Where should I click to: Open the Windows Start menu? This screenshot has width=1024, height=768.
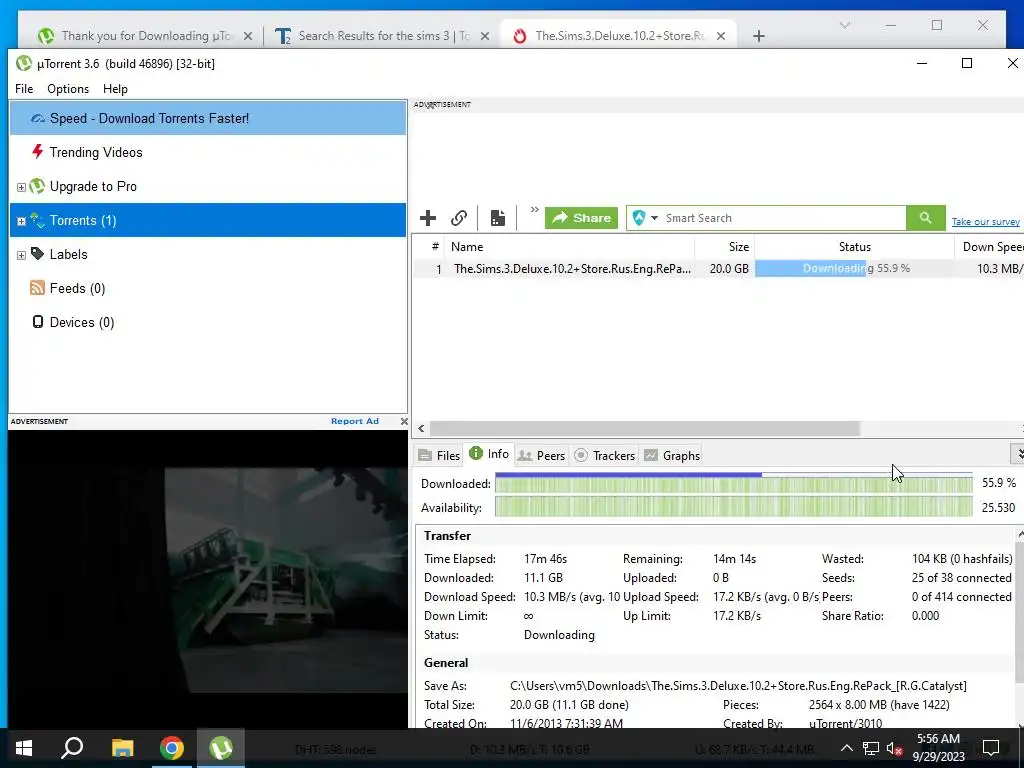[x=24, y=748]
